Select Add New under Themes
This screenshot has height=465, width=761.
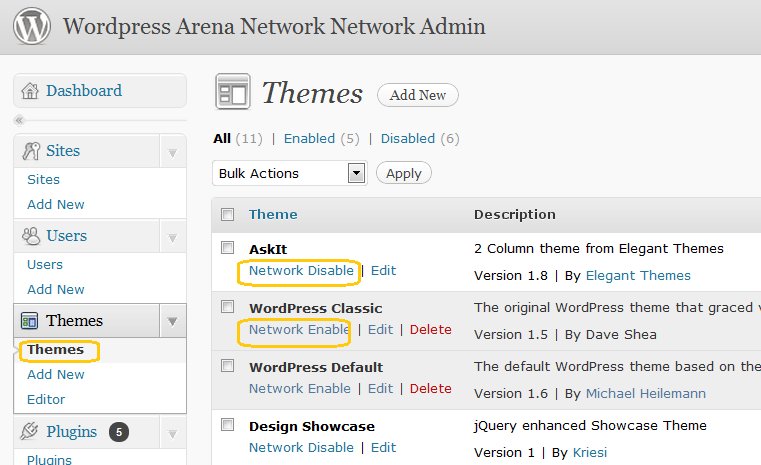[56, 375]
